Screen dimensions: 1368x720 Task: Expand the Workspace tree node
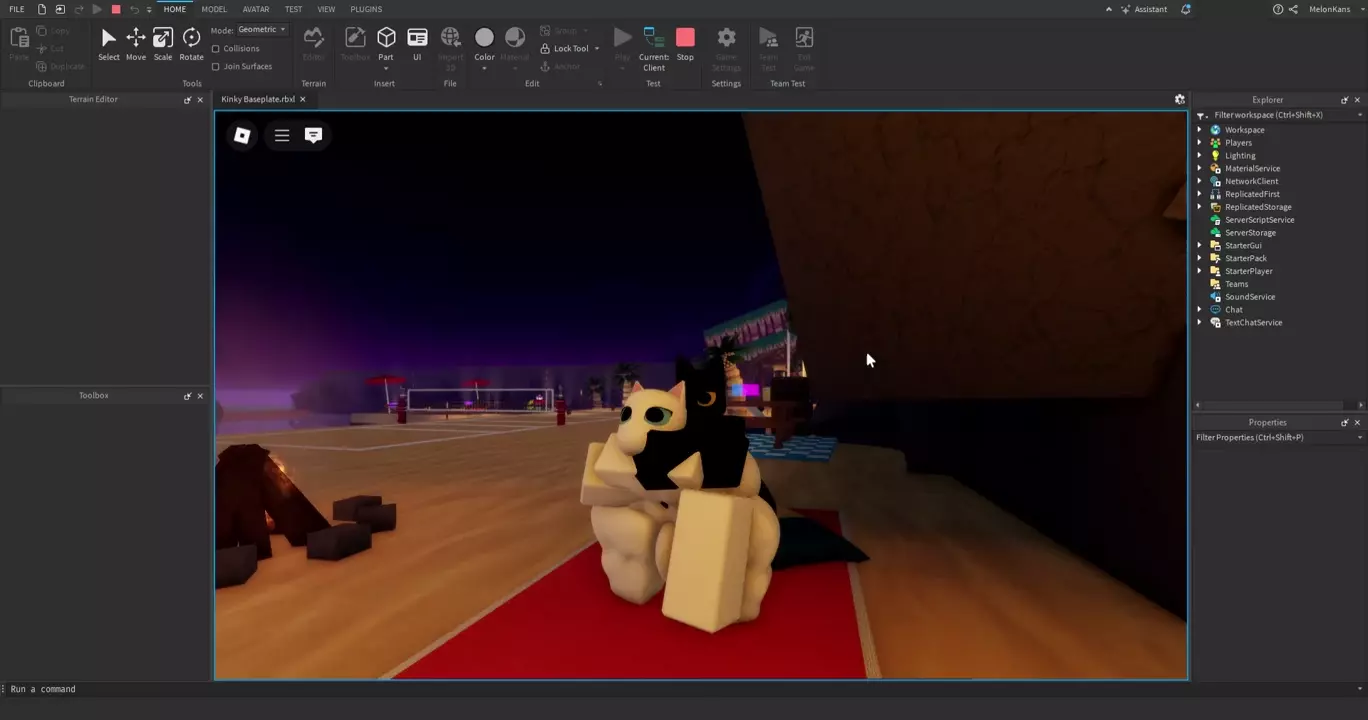[x=1200, y=130]
